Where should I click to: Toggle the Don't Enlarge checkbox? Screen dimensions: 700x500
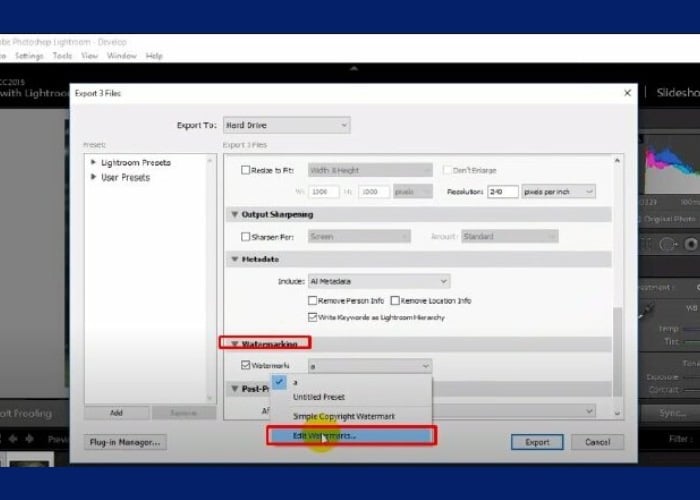[446, 170]
